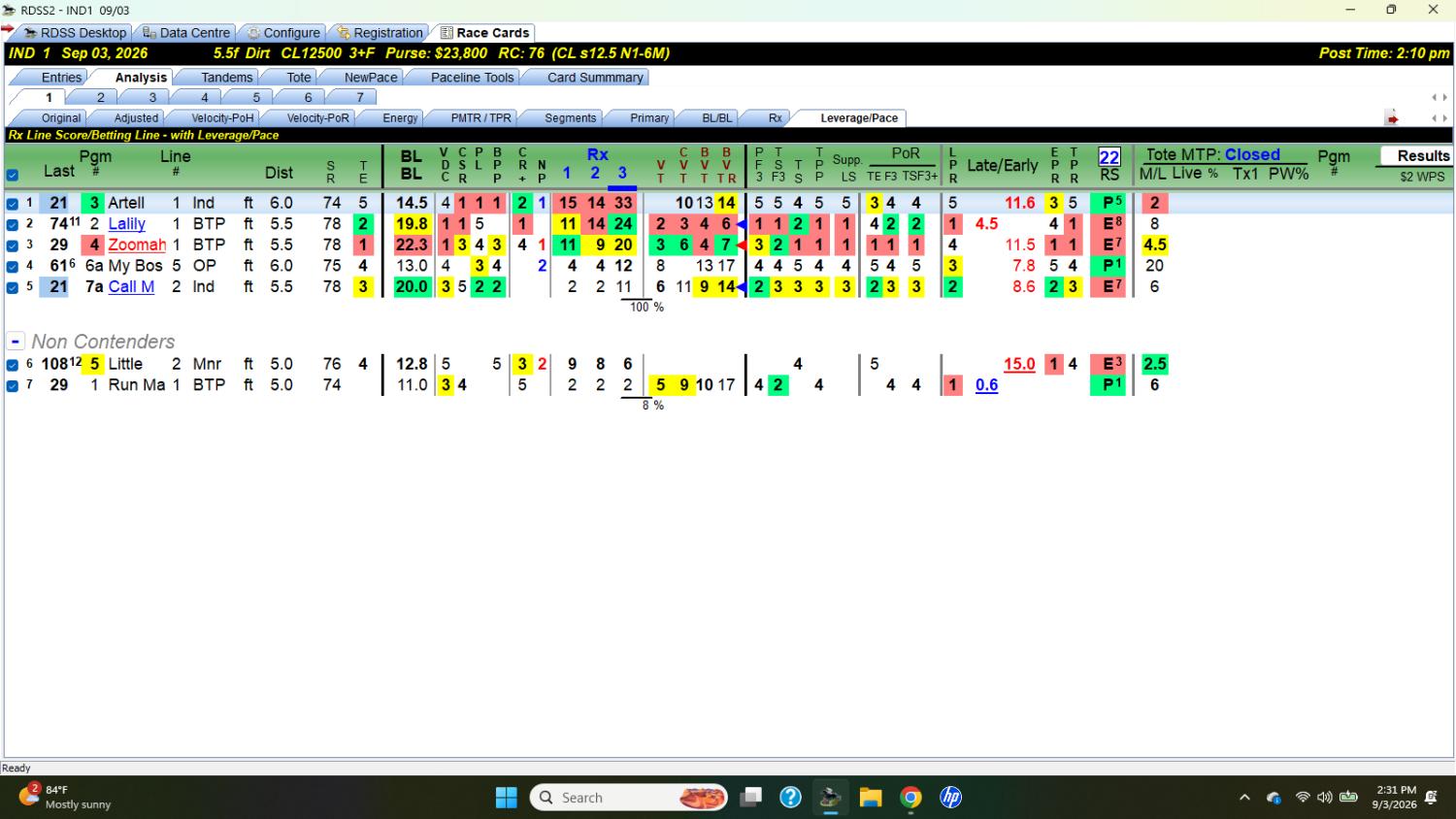Open the Registration tab
This screenshot has height=819, width=1456.
coord(381,33)
